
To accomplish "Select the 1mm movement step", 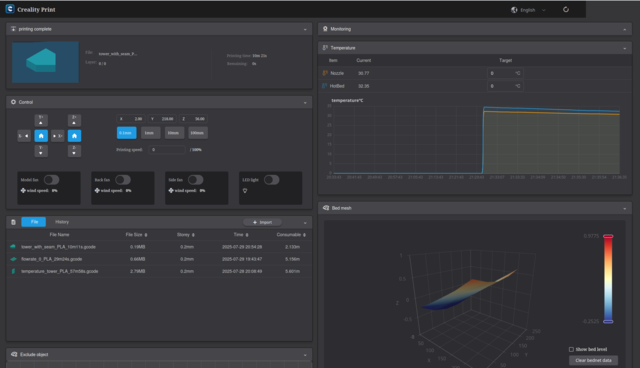I will click(150, 133).
